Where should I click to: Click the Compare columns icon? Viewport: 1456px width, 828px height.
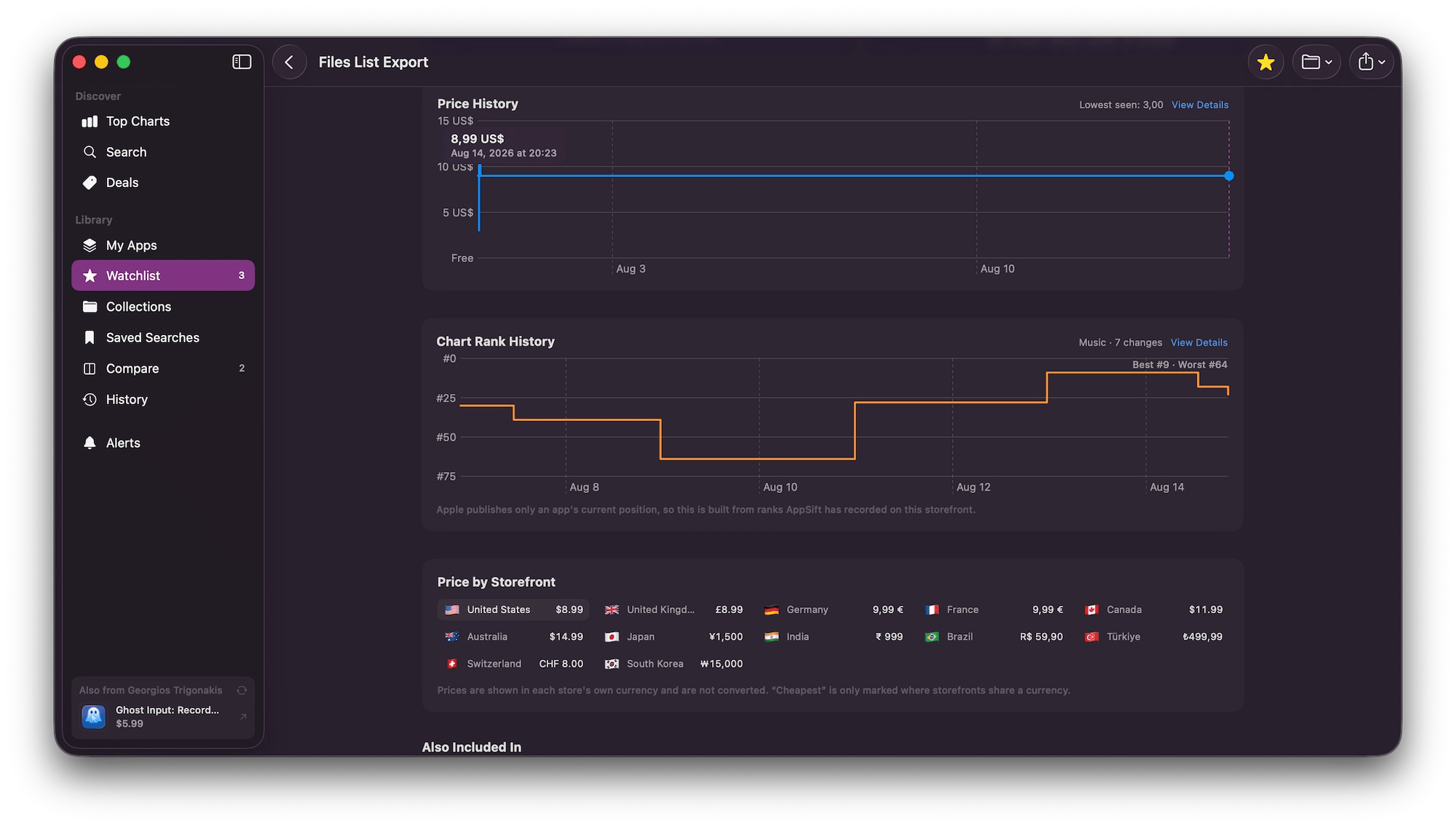click(90, 368)
